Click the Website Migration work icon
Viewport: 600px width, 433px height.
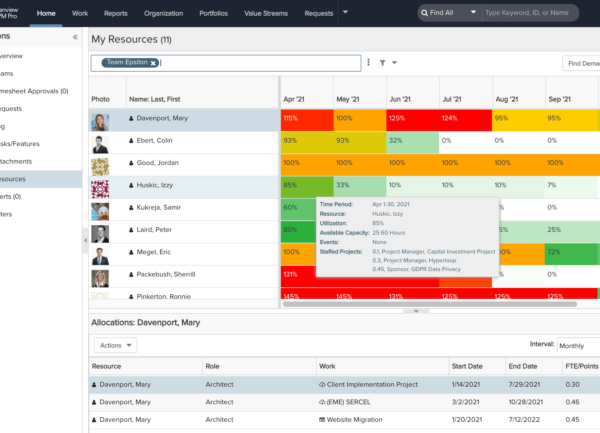click(321, 421)
